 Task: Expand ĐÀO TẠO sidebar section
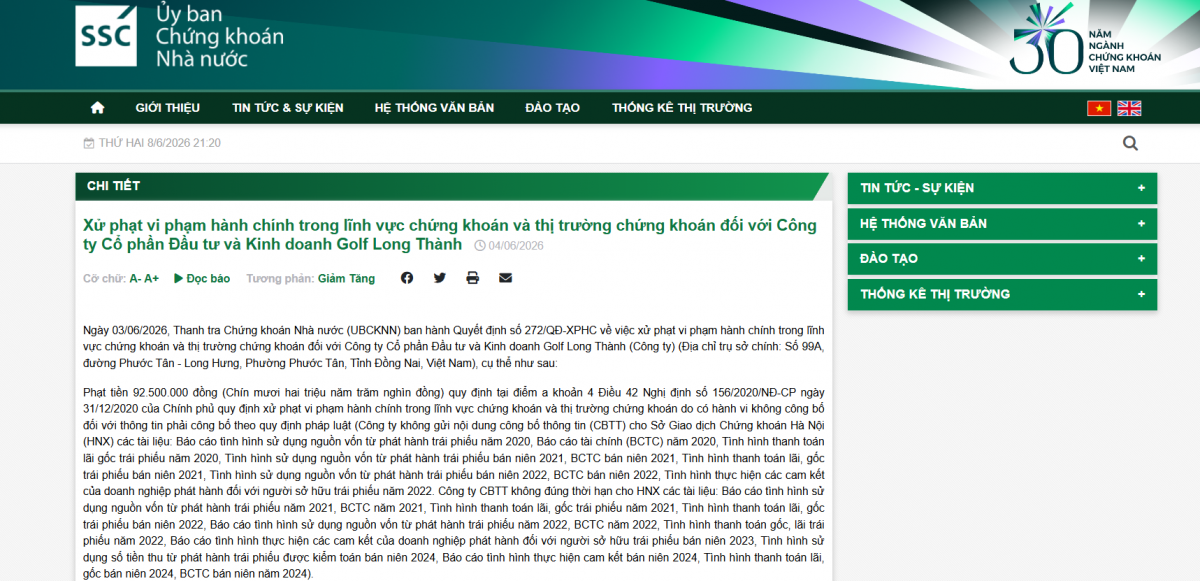1002,259
